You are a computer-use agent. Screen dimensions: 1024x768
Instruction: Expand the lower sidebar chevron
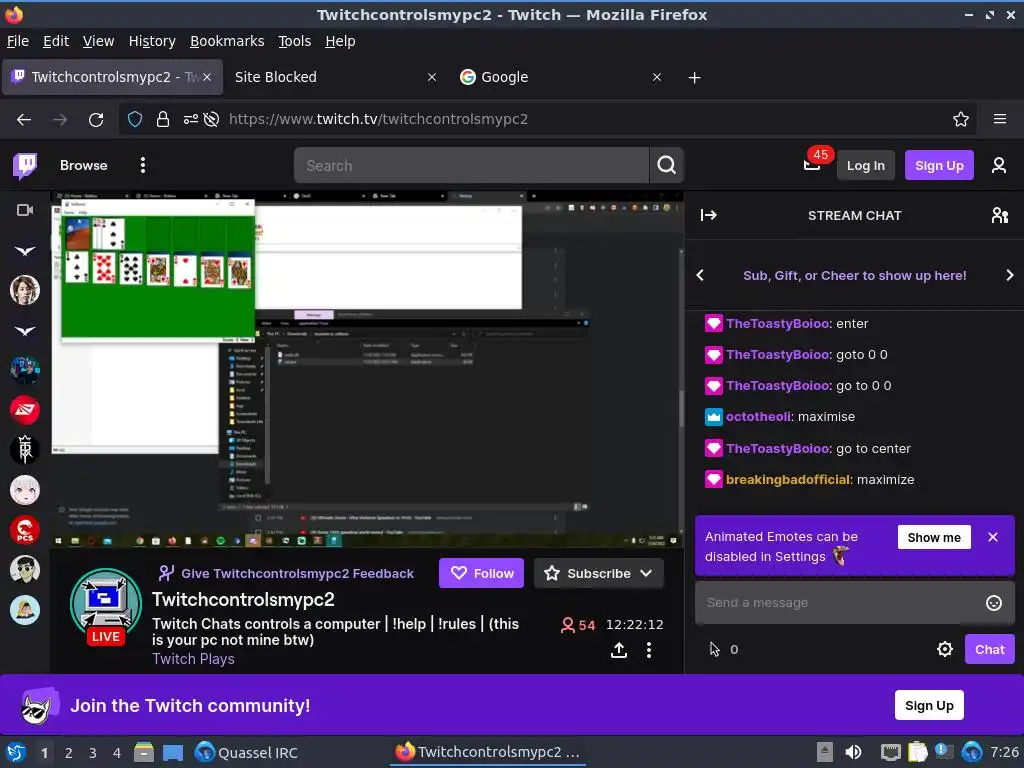[x=25, y=330]
